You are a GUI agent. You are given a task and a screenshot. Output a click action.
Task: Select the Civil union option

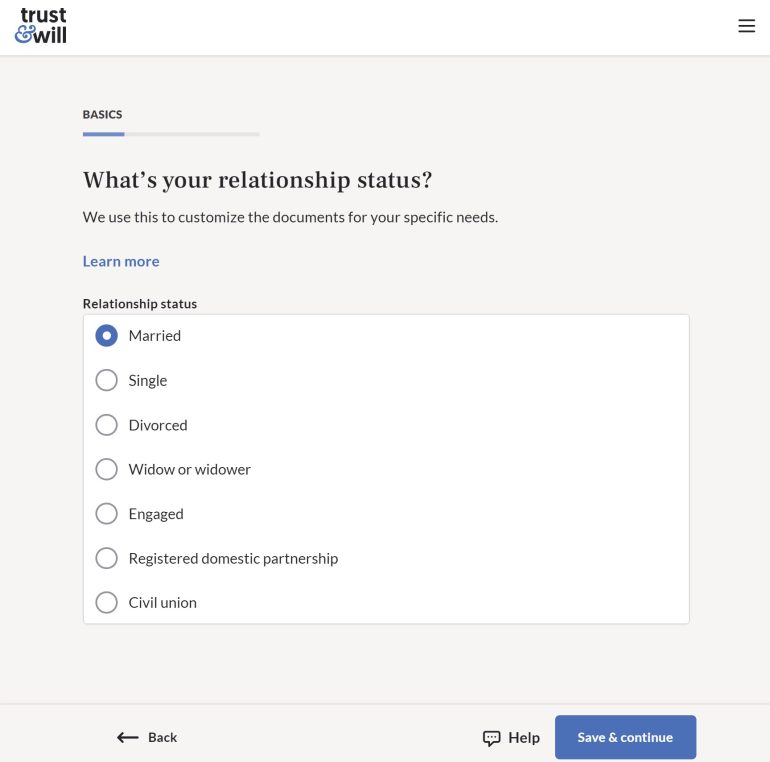[x=106, y=602]
